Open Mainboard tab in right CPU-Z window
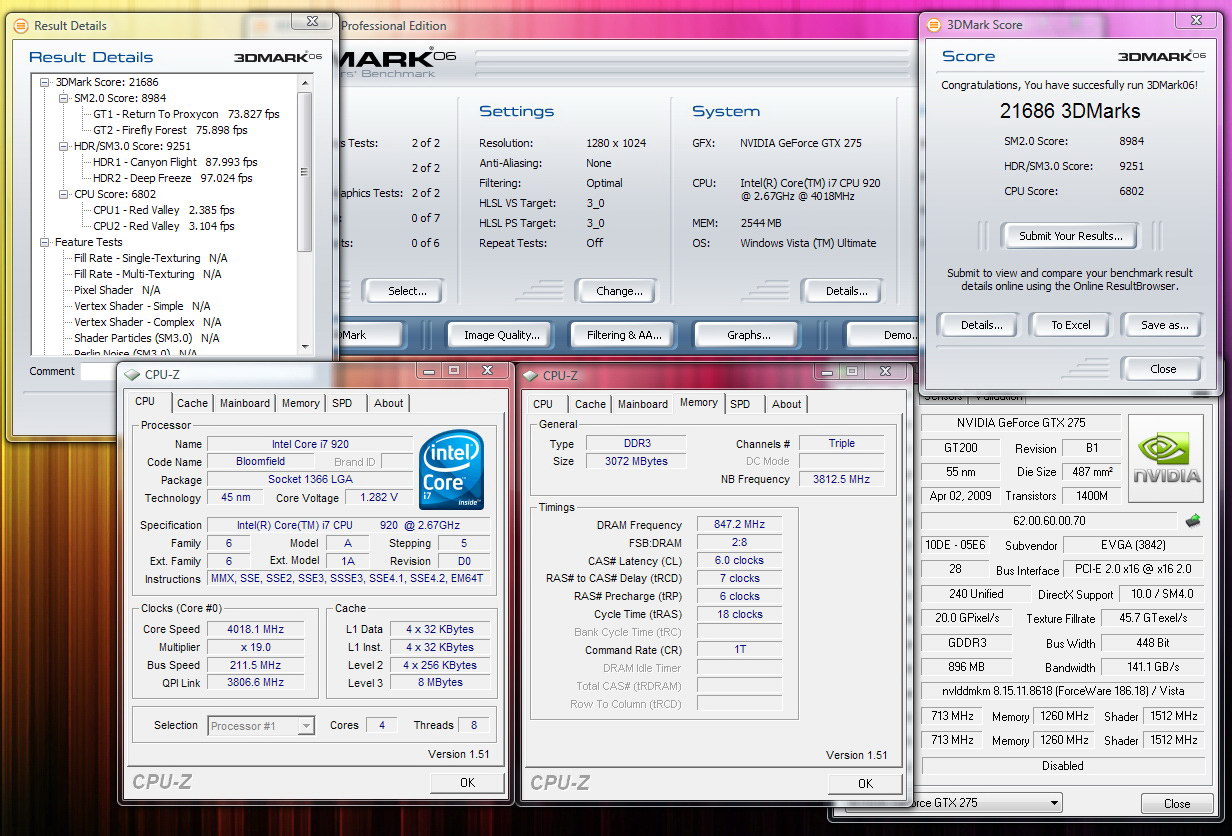This screenshot has width=1232, height=836. (643, 404)
